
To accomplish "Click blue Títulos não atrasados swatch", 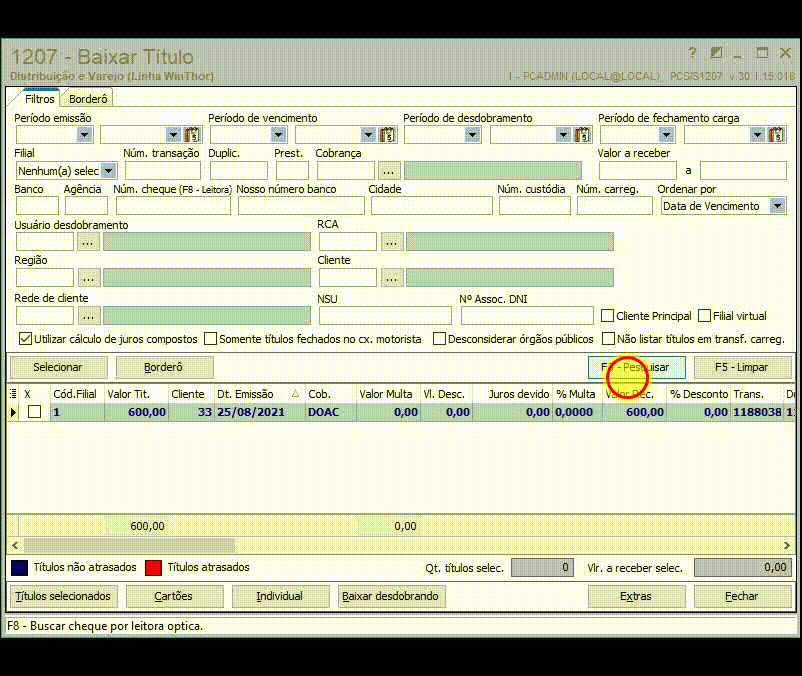I will 19,568.
